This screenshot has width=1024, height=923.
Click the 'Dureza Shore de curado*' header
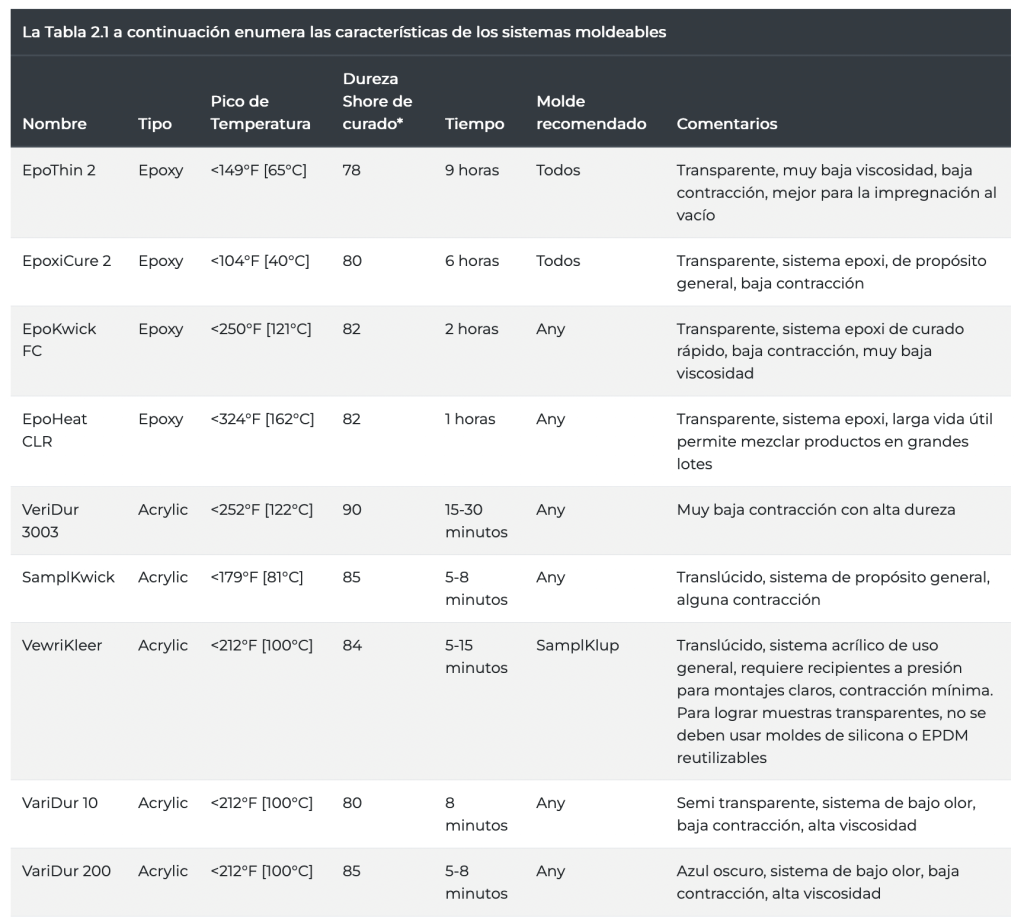click(377, 101)
